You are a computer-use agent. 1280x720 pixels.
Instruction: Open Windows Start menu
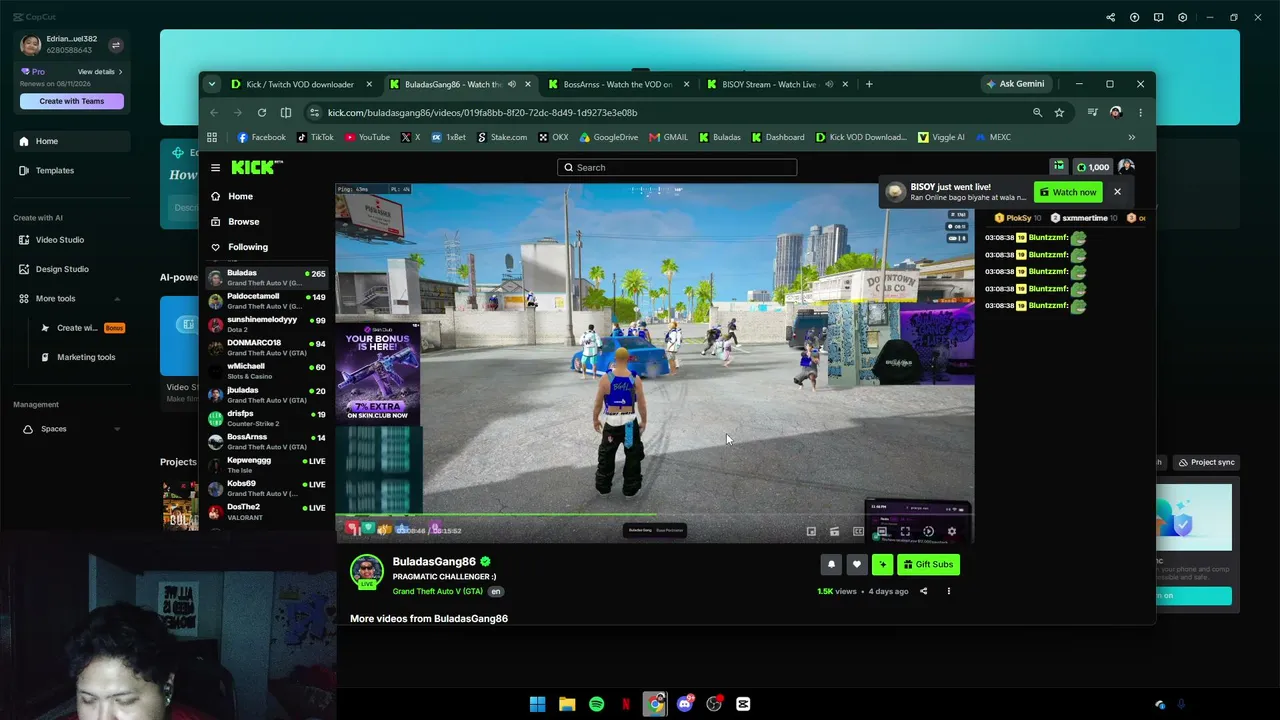pyautogui.click(x=537, y=704)
